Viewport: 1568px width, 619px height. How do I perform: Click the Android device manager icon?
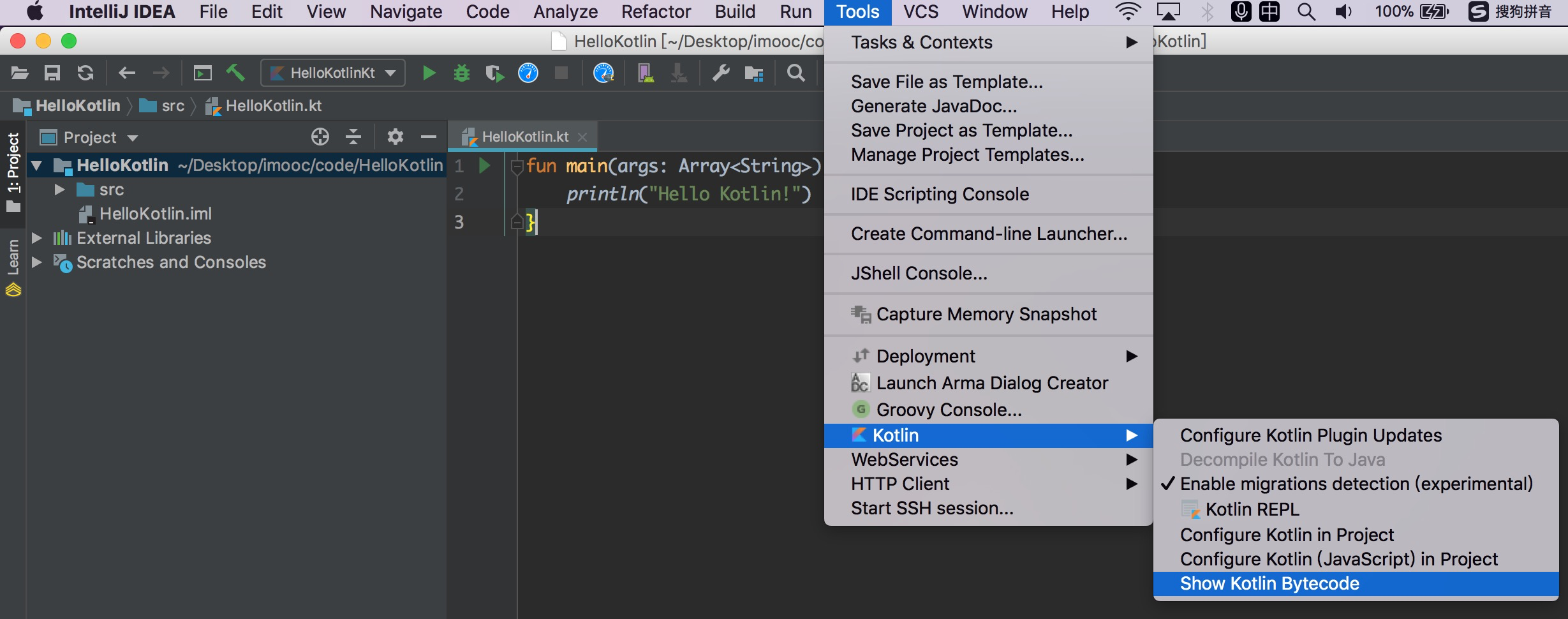tap(646, 73)
